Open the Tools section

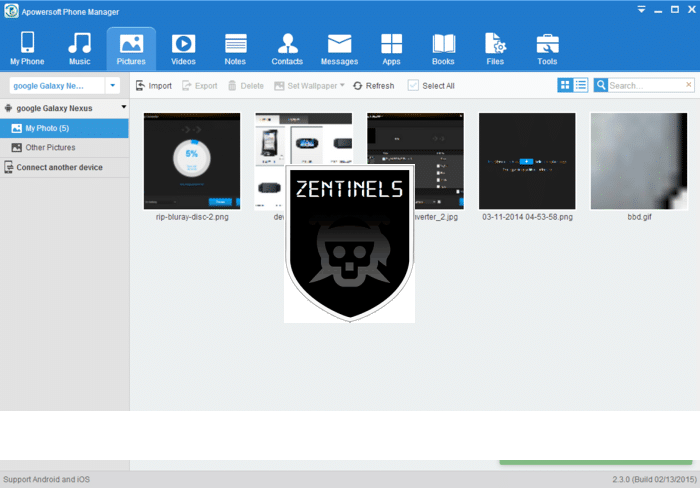click(547, 49)
